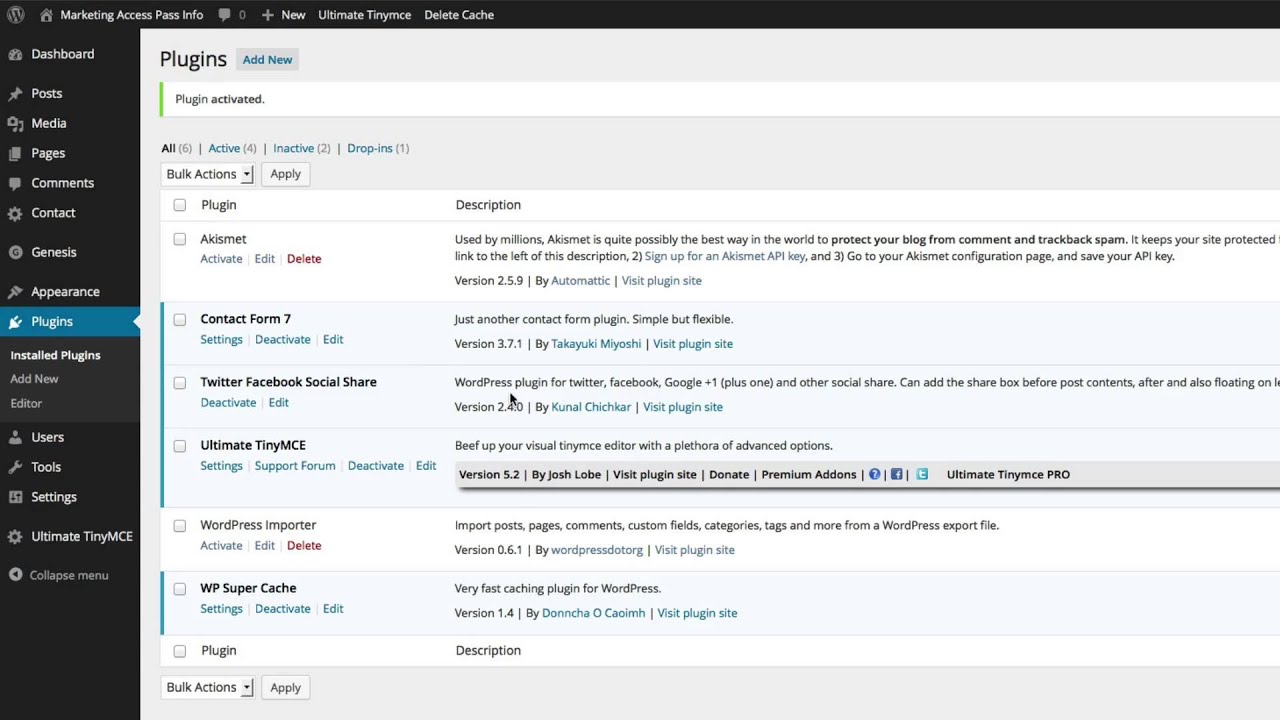Click the bottom Apply button

click(x=285, y=688)
